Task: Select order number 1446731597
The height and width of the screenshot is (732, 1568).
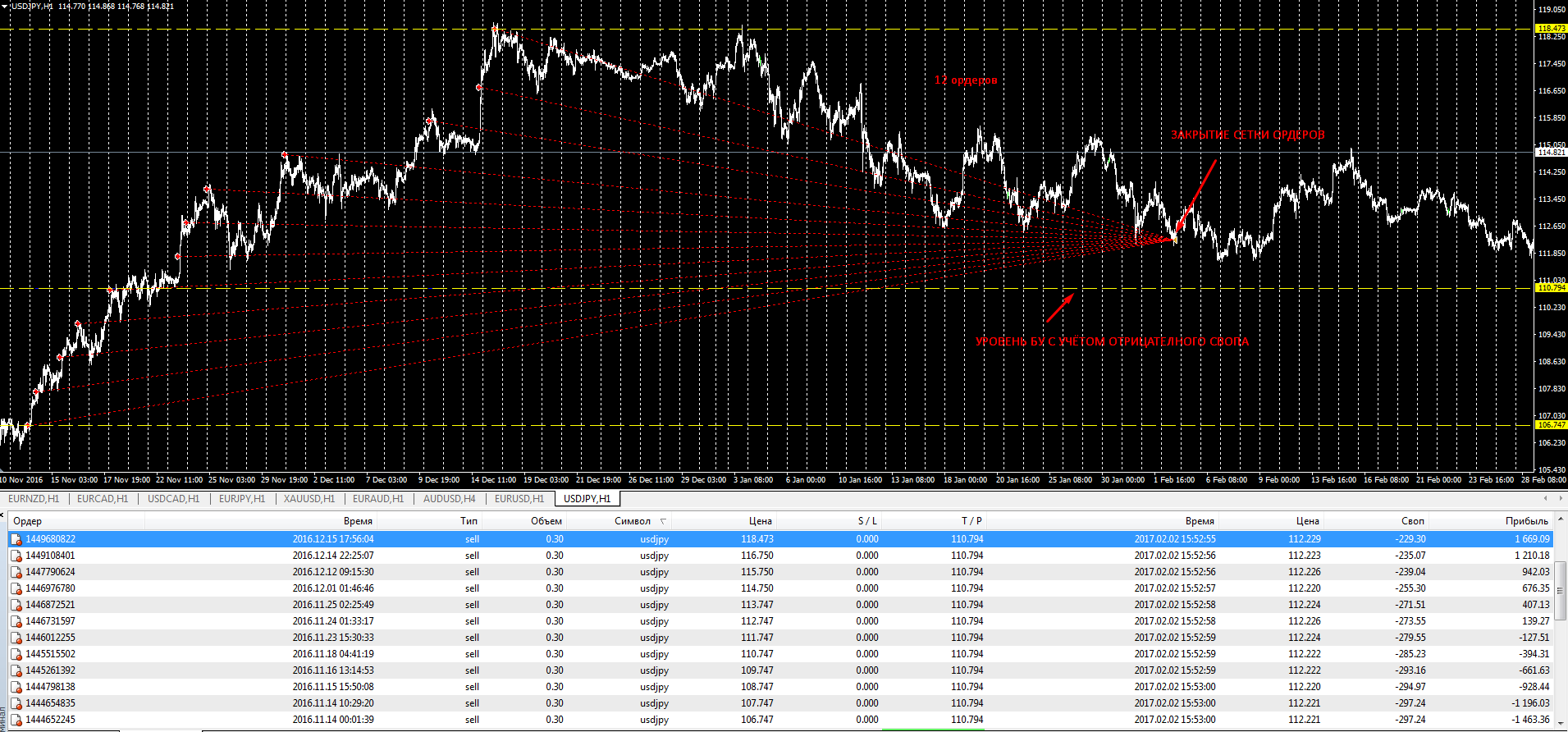Action: [50, 621]
